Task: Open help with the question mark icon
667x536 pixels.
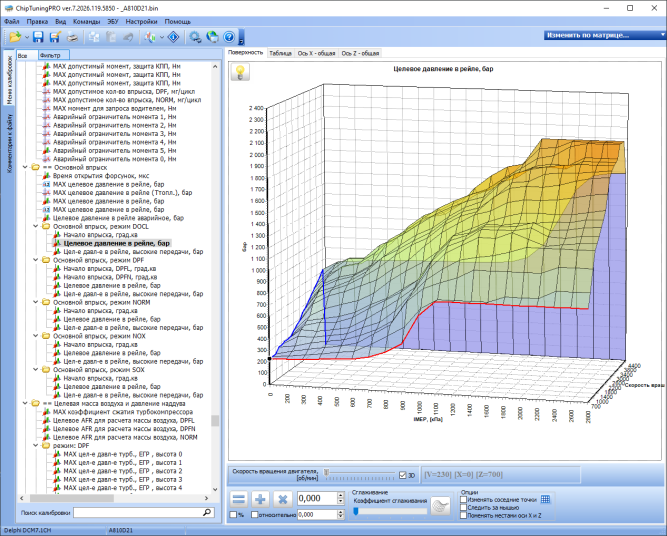Action: [229, 37]
